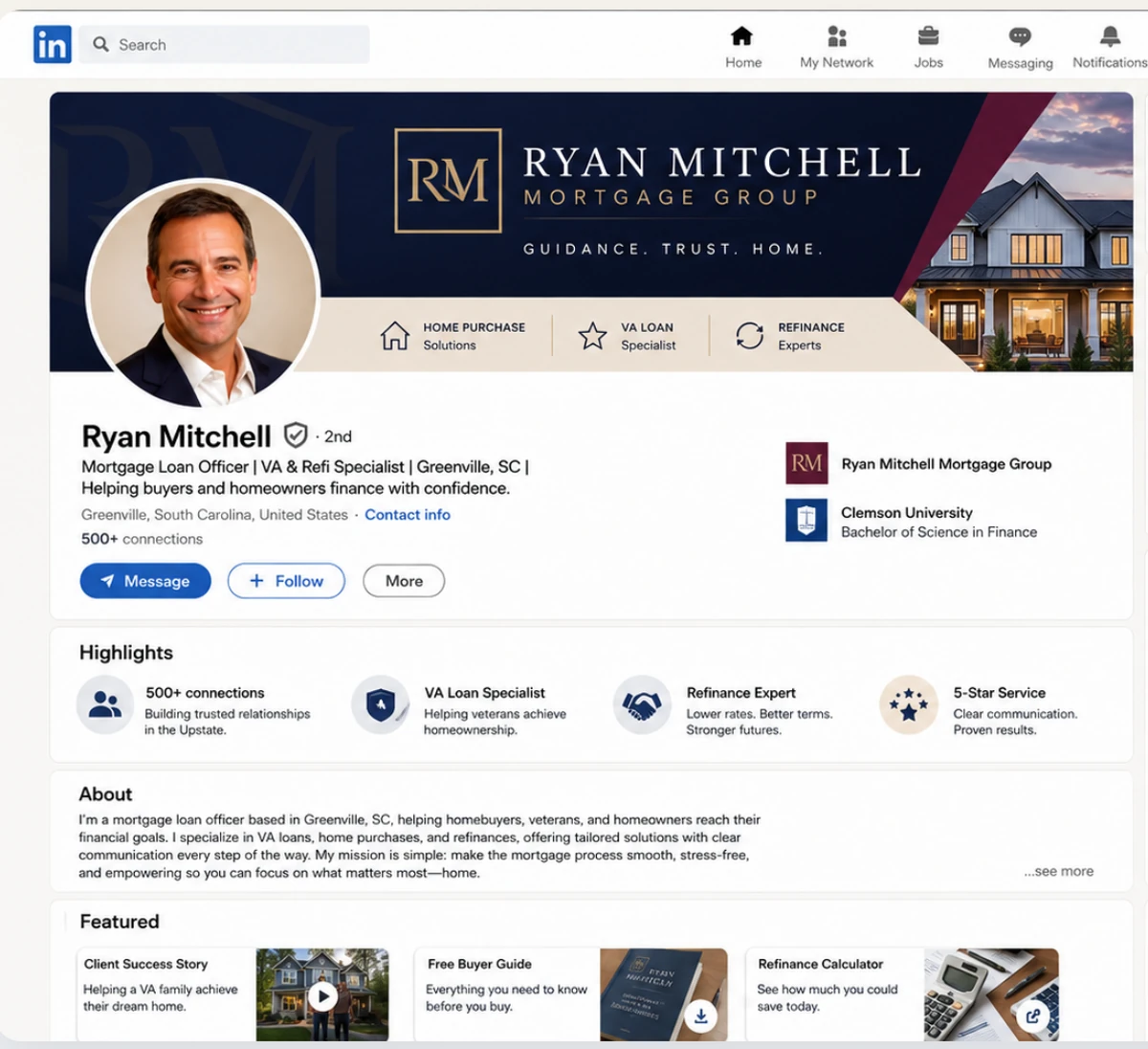This screenshot has width=1148, height=1049.
Task: Expand About with see more
Action: click(x=1059, y=871)
